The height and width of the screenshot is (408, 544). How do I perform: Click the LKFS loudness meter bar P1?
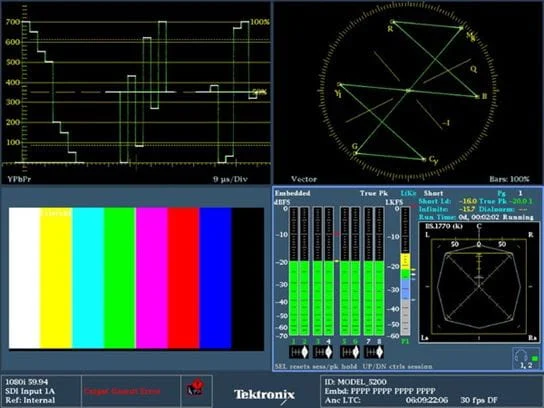coord(405,271)
